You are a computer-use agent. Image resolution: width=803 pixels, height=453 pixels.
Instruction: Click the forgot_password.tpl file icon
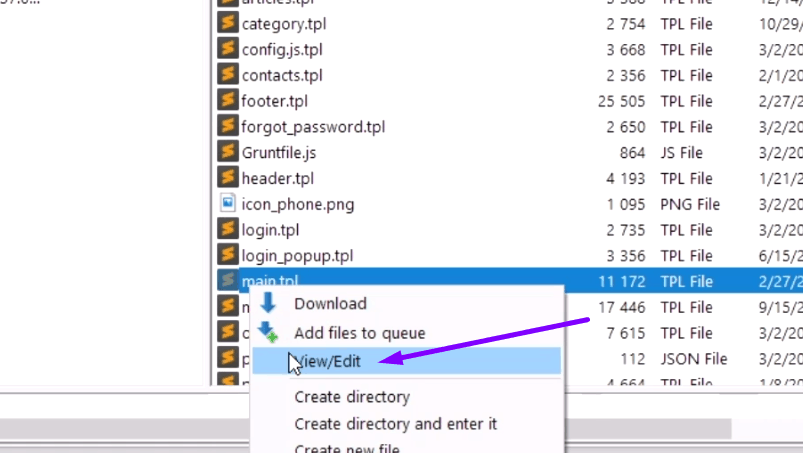pyautogui.click(x=228, y=126)
